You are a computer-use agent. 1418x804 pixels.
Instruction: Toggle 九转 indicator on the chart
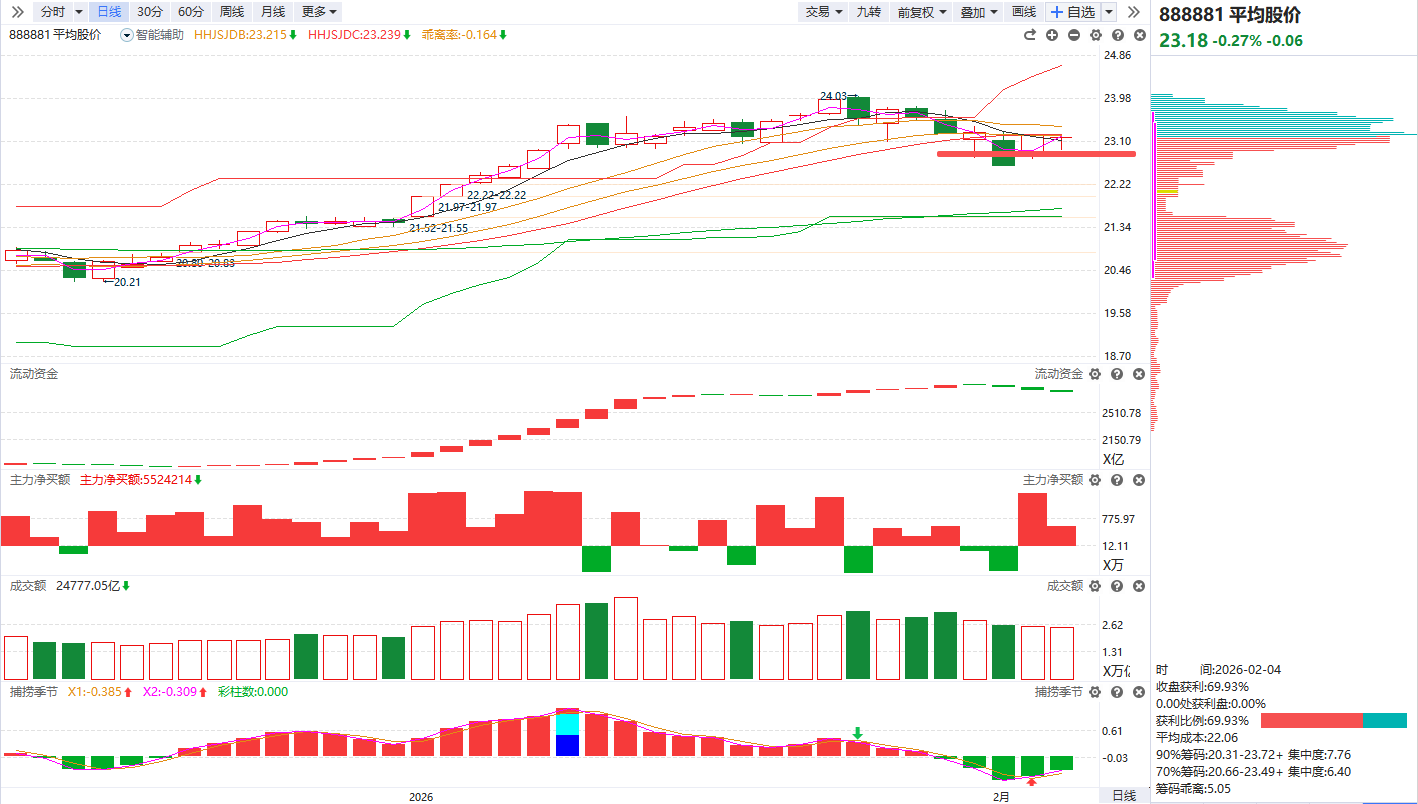point(868,12)
